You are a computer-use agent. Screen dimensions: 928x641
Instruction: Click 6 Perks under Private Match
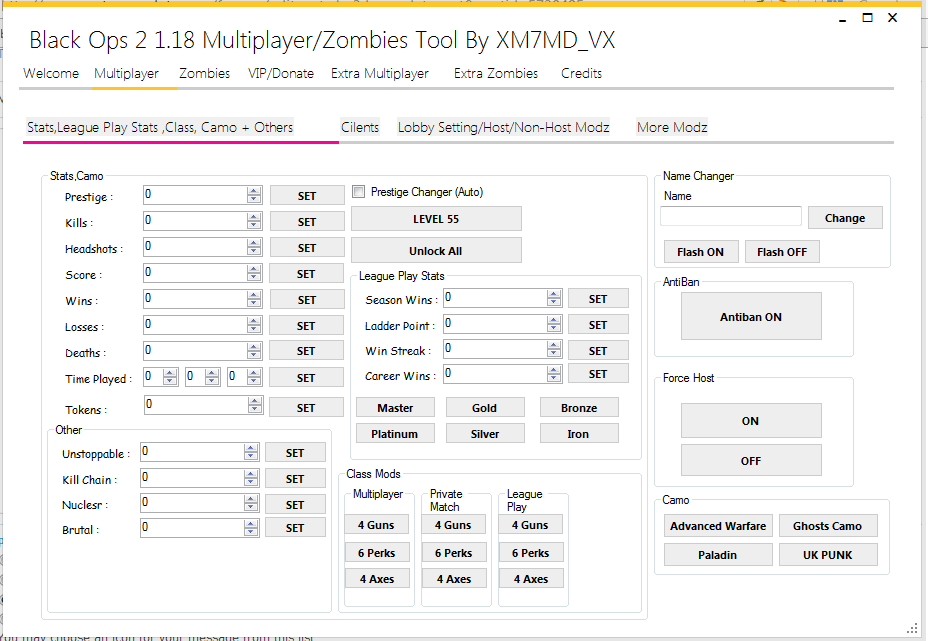(x=454, y=552)
